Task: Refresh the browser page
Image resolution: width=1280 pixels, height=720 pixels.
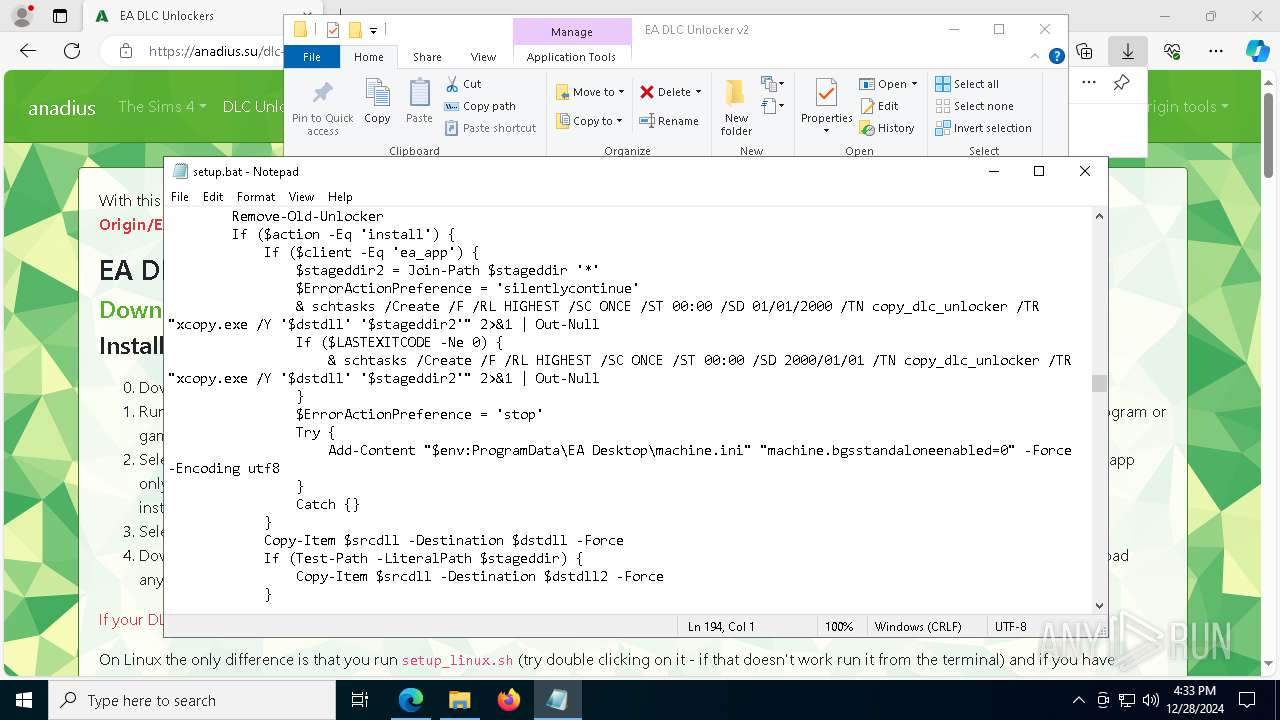Action: pyautogui.click(x=72, y=51)
